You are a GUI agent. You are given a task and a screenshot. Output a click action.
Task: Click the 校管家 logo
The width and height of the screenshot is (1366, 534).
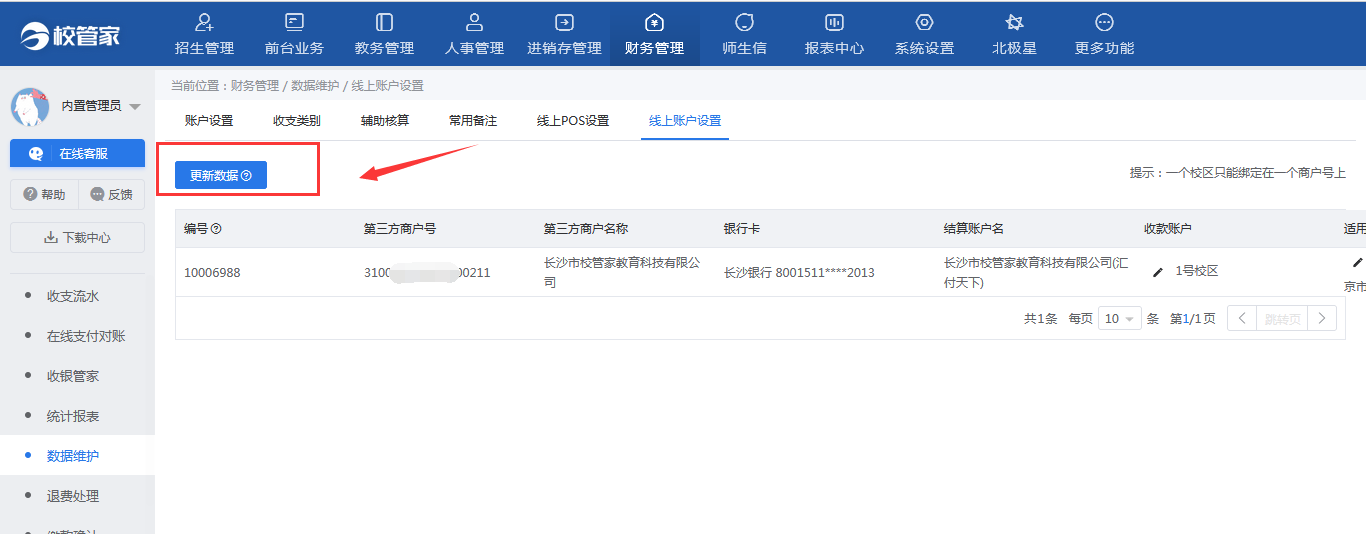coord(70,35)
